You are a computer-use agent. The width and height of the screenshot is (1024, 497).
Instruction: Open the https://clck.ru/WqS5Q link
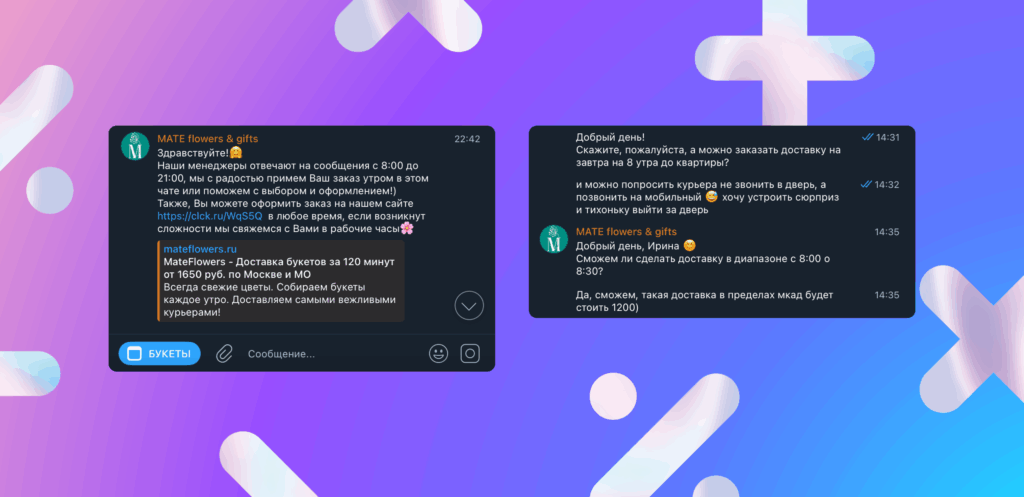pos(210,216)
